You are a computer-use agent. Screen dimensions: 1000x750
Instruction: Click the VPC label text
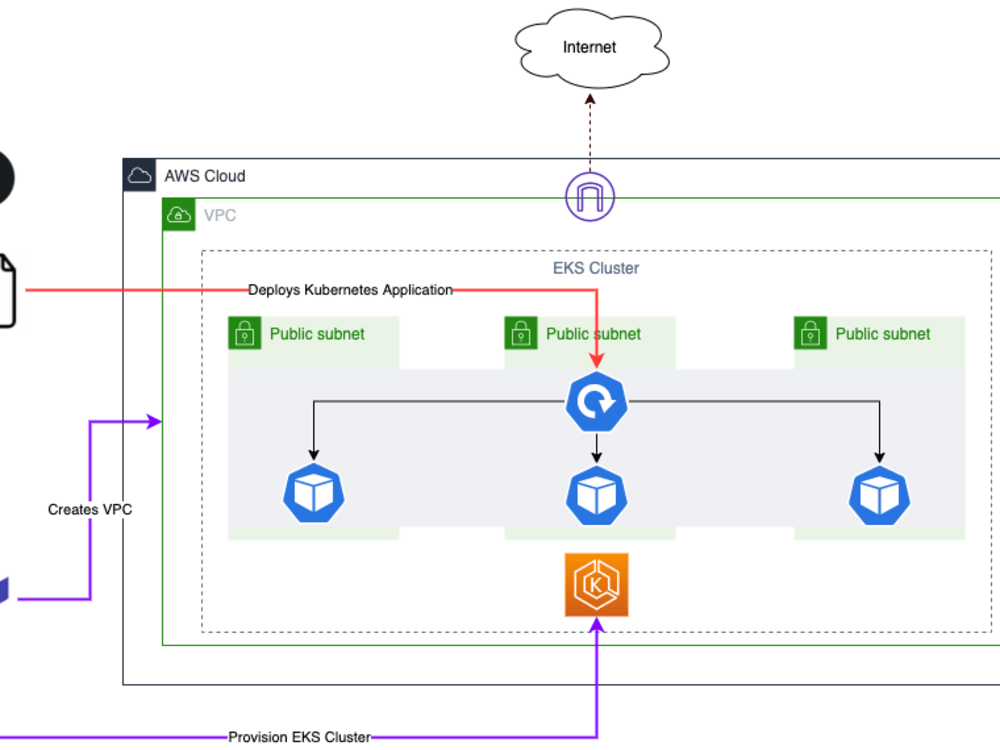pyautogui.click(x=220, y=216)
